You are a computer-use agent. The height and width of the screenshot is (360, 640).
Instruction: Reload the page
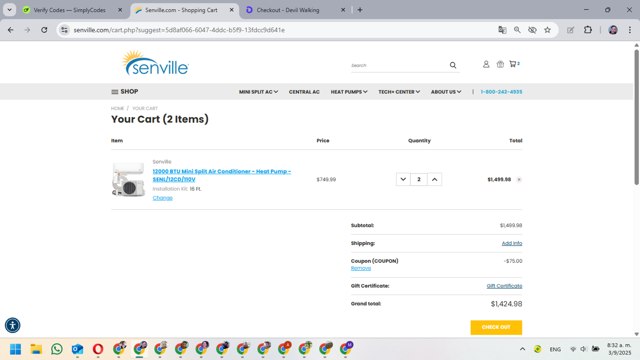tap(44, 30)
